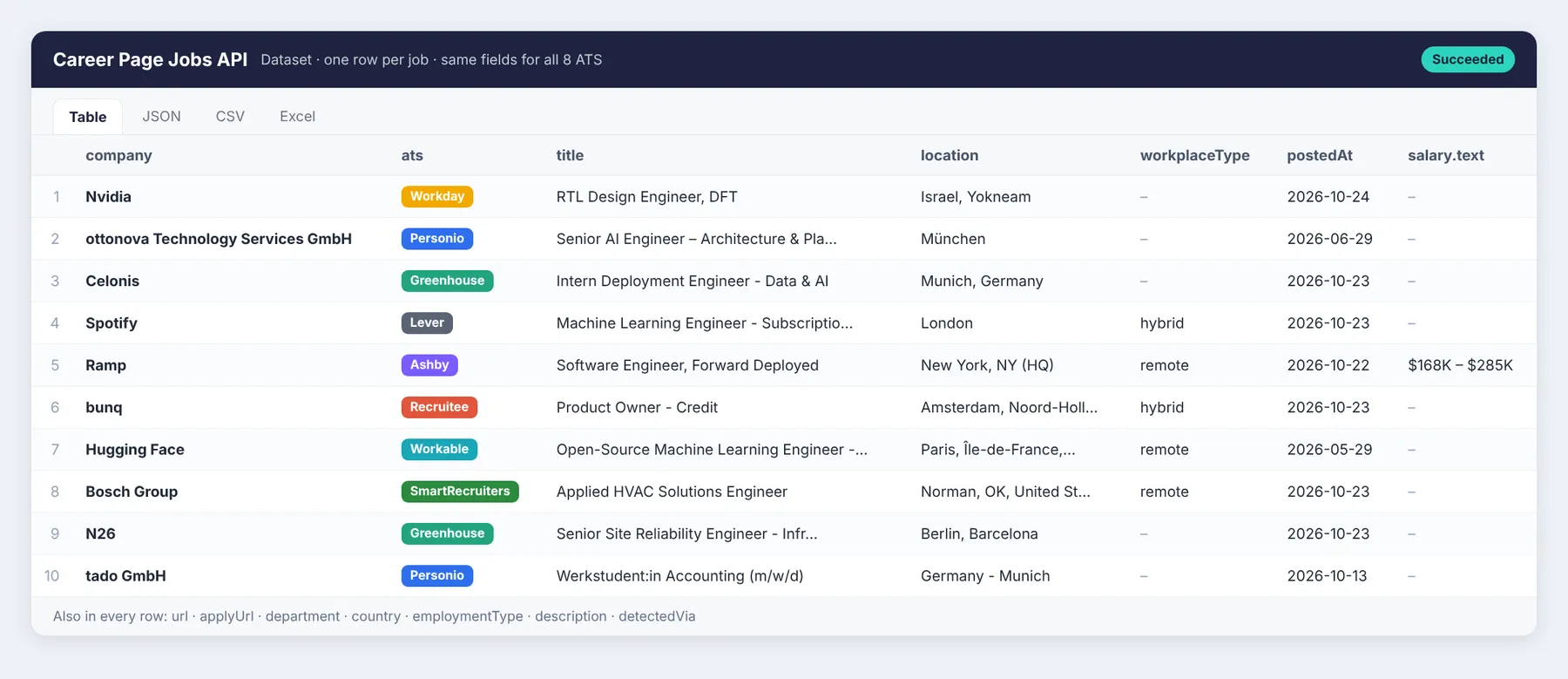Click the 2026-10-13 posted date

(1327, 576)
